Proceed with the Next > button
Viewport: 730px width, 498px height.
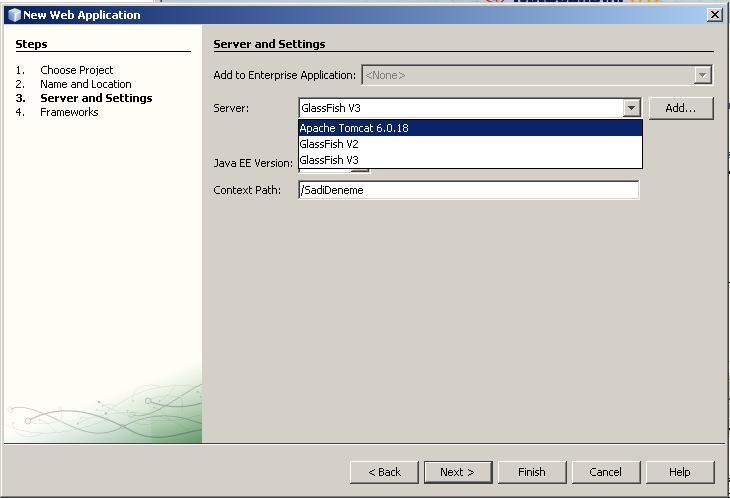click(x=458, y=472)
